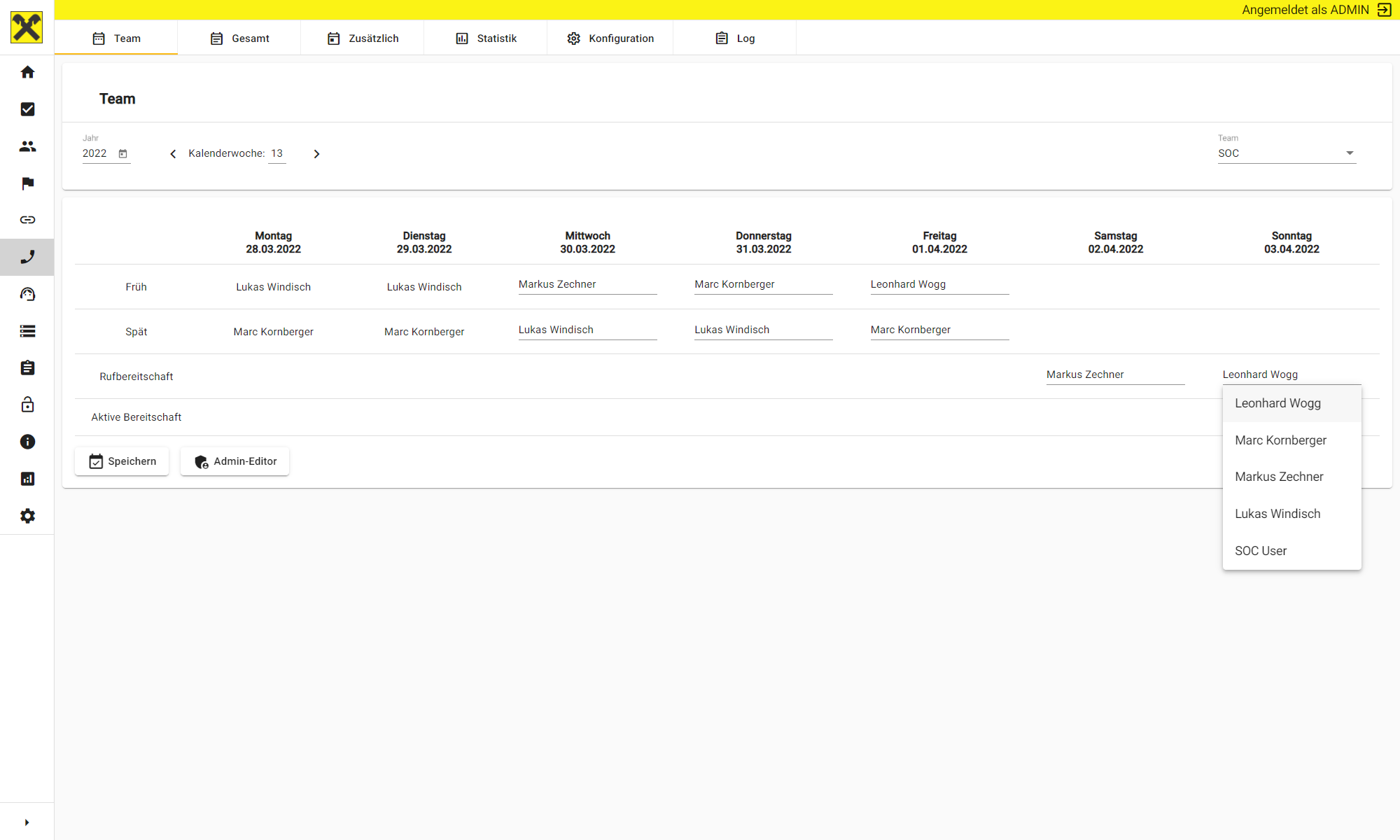This screenshot has width=1400, height=840.
Task: Open the Admin-Editor button
Action: [x=234, y=461]
